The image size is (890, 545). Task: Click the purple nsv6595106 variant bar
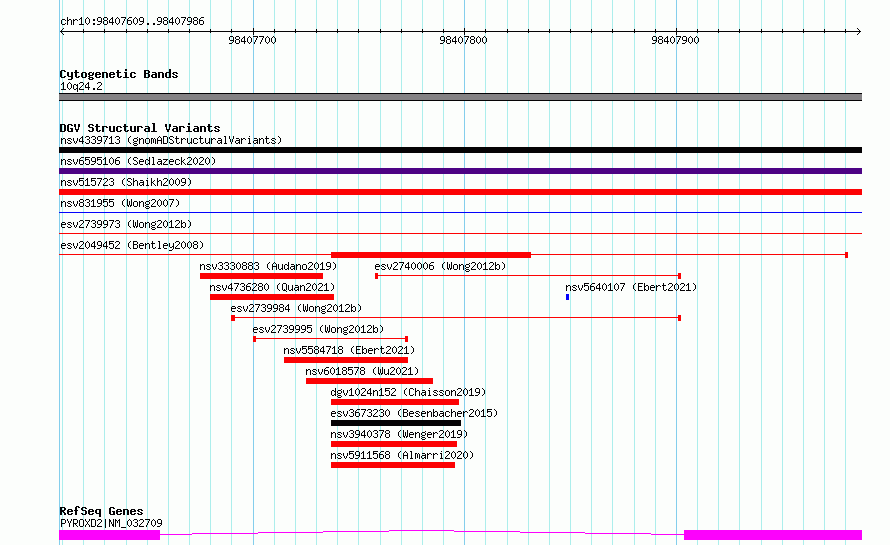[x=460, y=171]
